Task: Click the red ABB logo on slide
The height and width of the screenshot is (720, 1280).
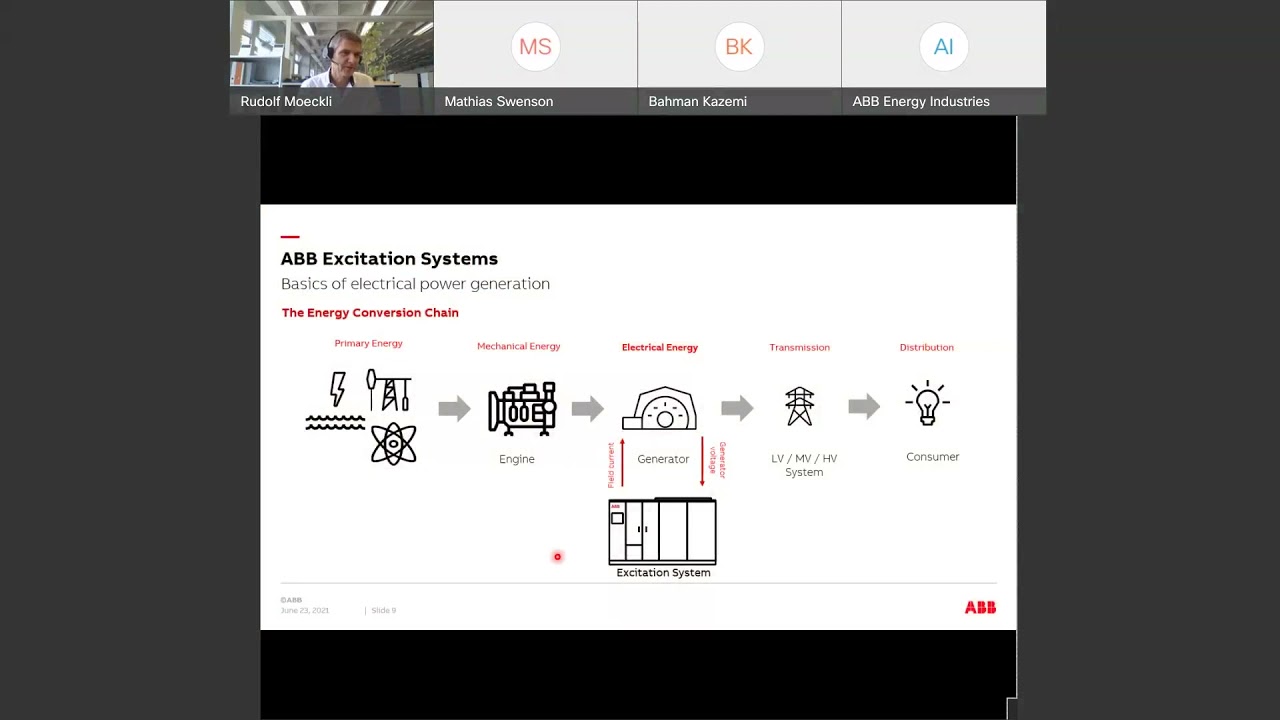Action: [980, 607]
